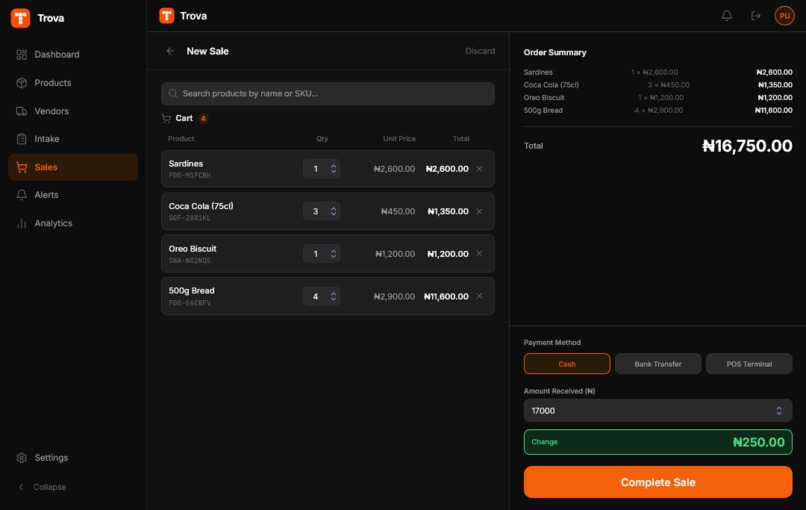806x510 pixels.
Task: Open the Vendors page
Action: point(73,111)
